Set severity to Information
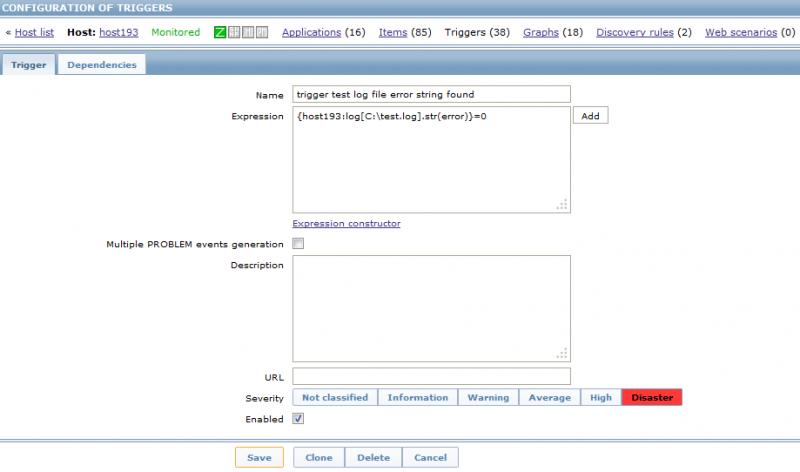This screenshot has width=800, height=472. [x=418, y=398]
